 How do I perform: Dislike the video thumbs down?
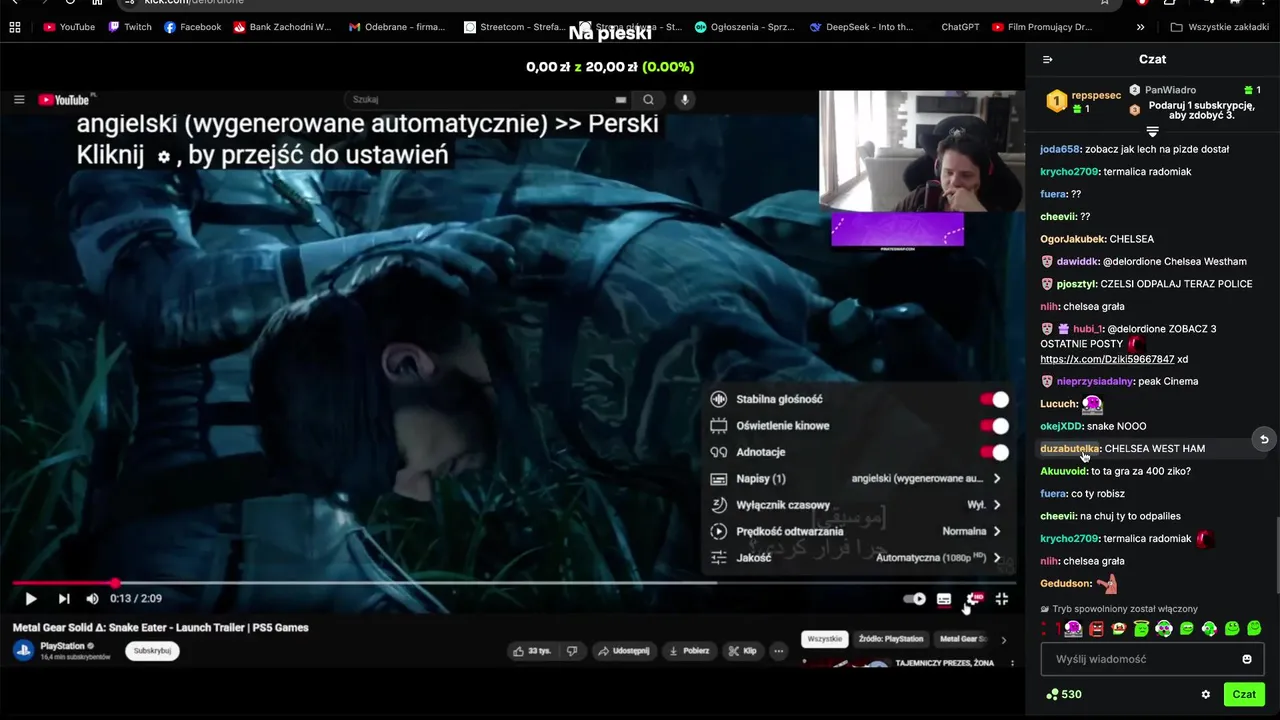point(572,651)
